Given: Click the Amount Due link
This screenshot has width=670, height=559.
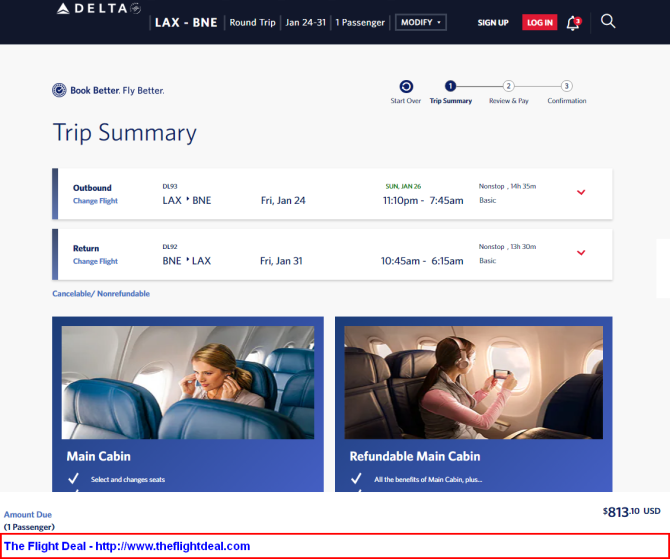Looking at the screenshot, I should (x=28, y=515).
